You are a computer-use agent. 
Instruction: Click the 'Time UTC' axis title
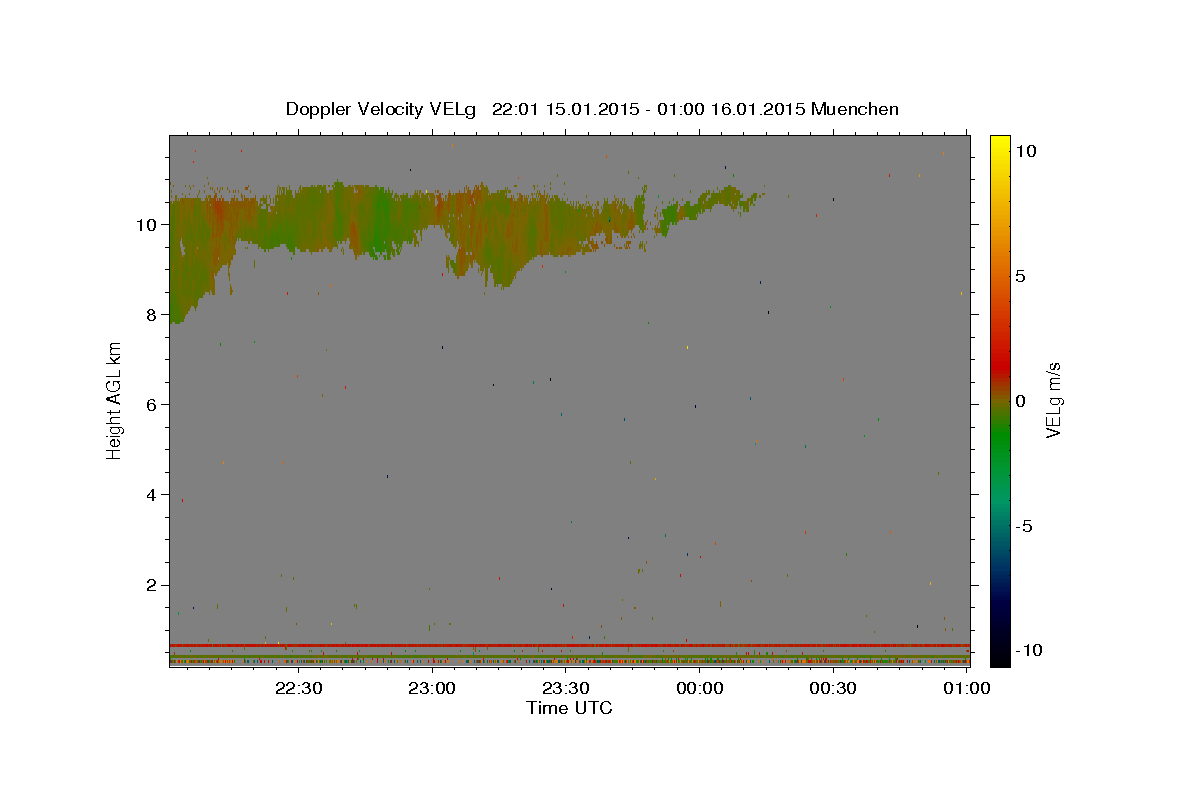[569, 708]
